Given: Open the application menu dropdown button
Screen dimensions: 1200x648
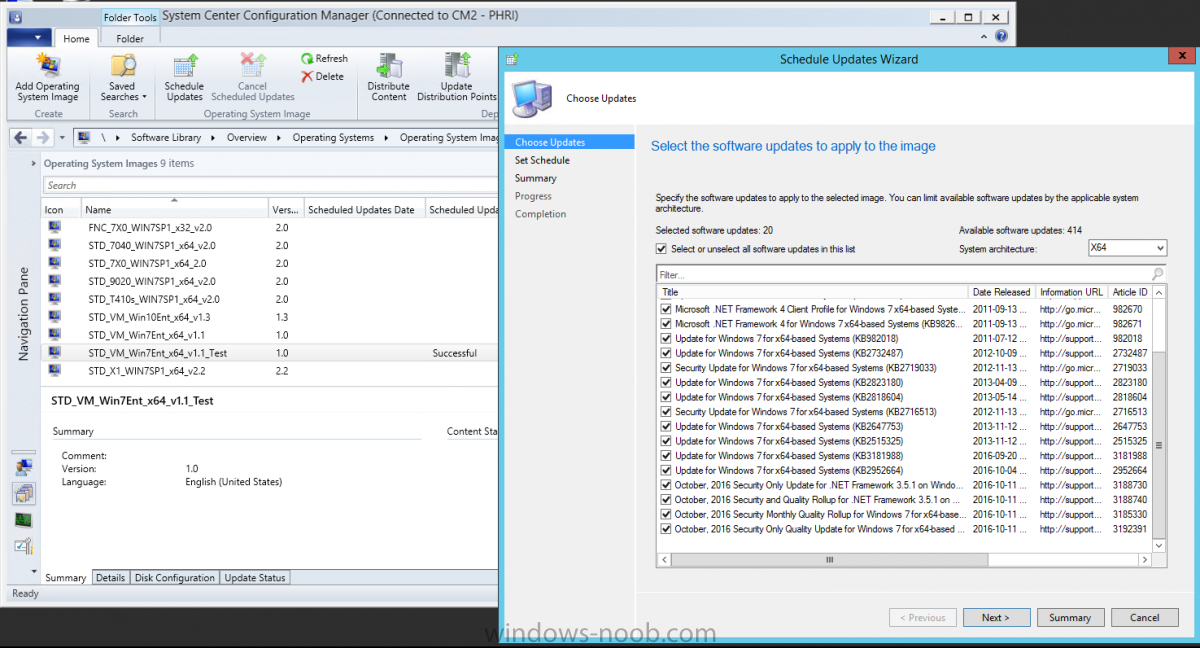Looking at the screenshot, I should pyautogui.click(x=28, y=38).
